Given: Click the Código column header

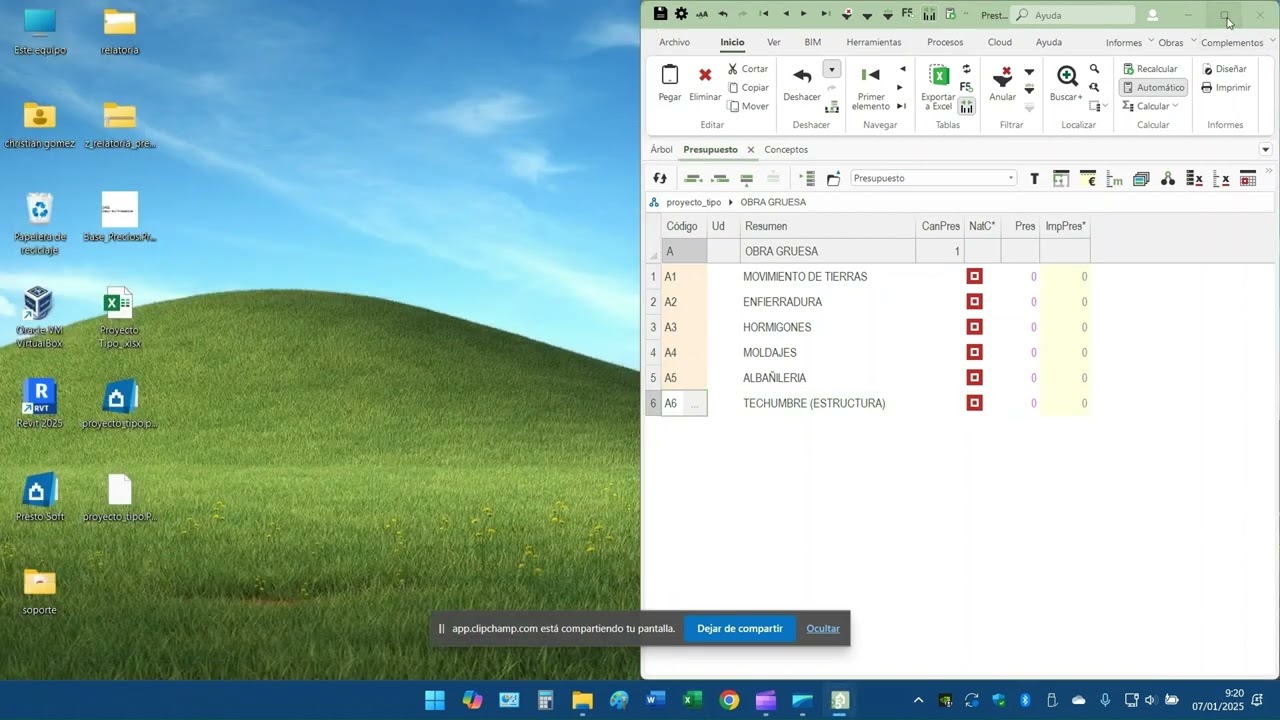Looking at the screenshot, I should (684, 227).
